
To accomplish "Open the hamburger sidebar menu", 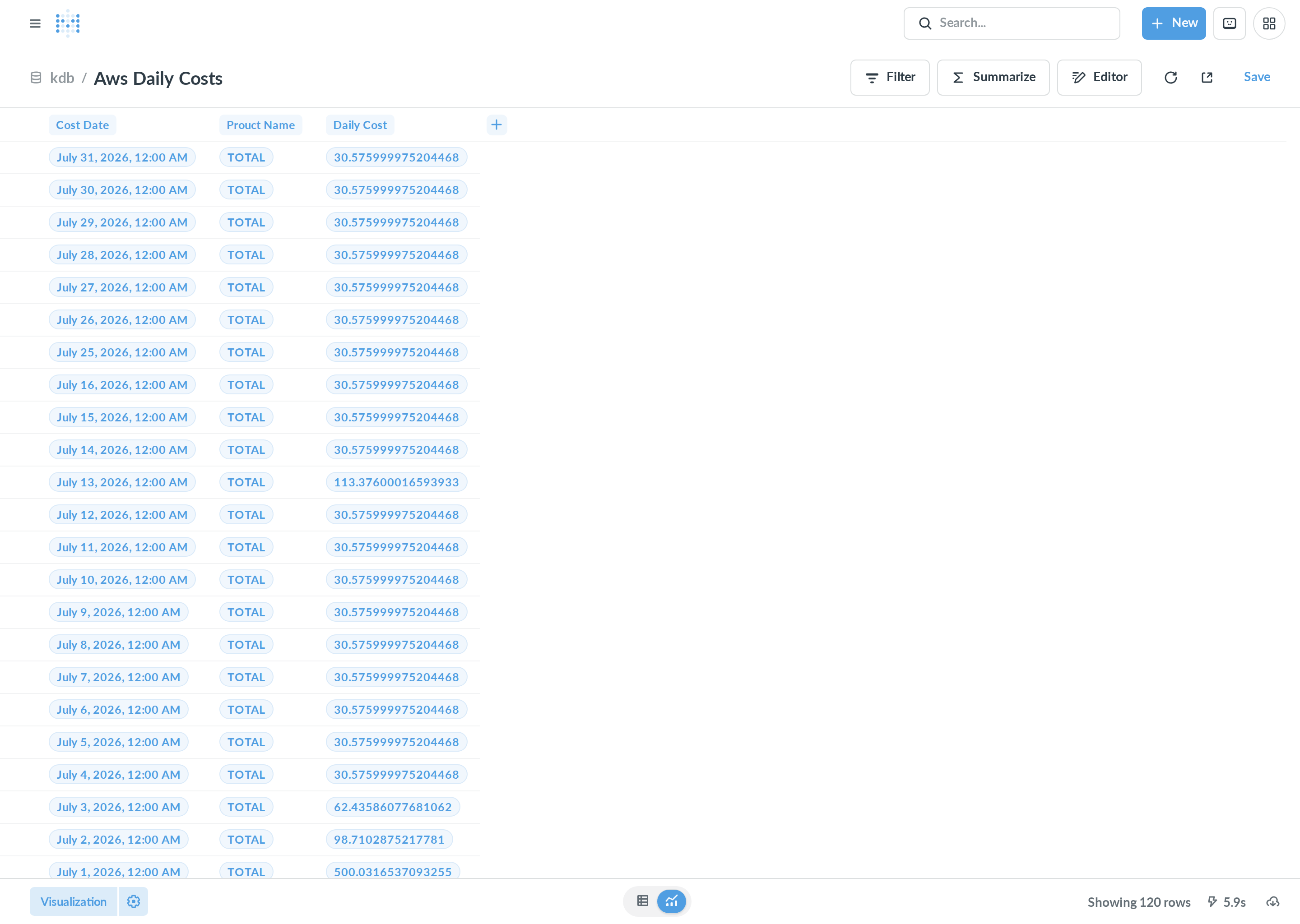I will [x=35, y=23].
